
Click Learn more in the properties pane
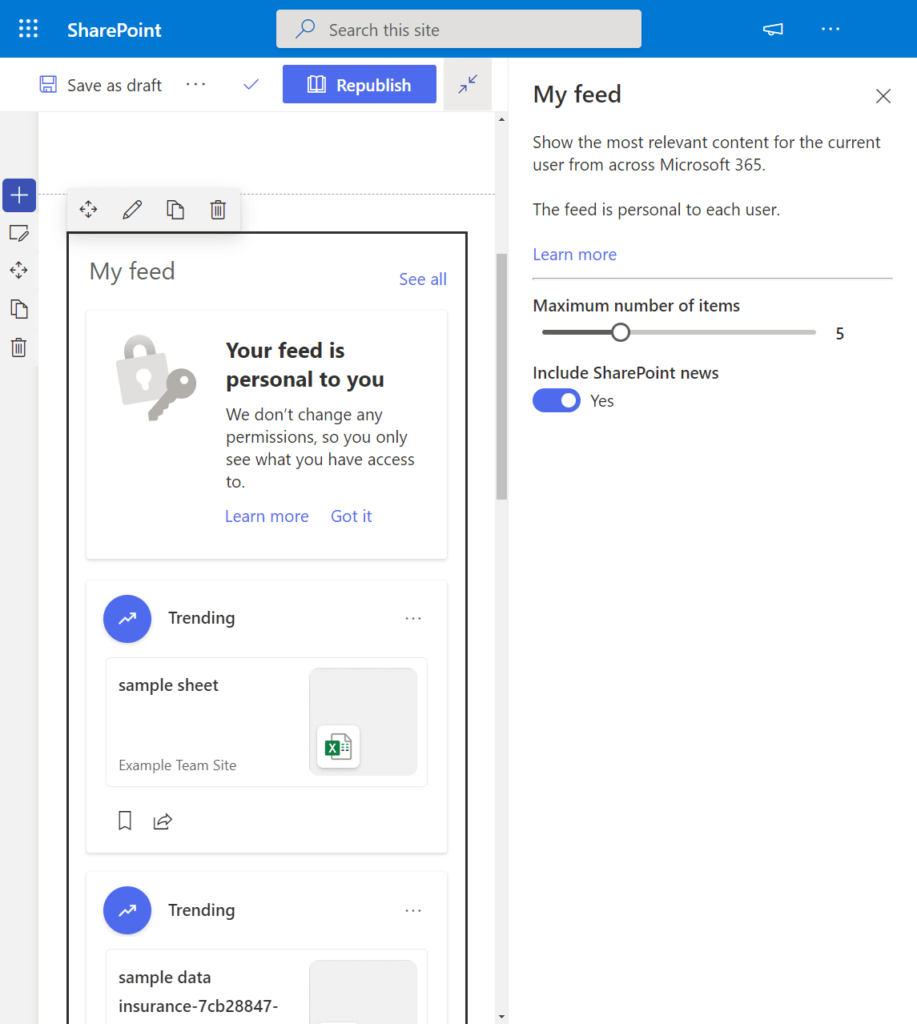(x=575, y=254)
